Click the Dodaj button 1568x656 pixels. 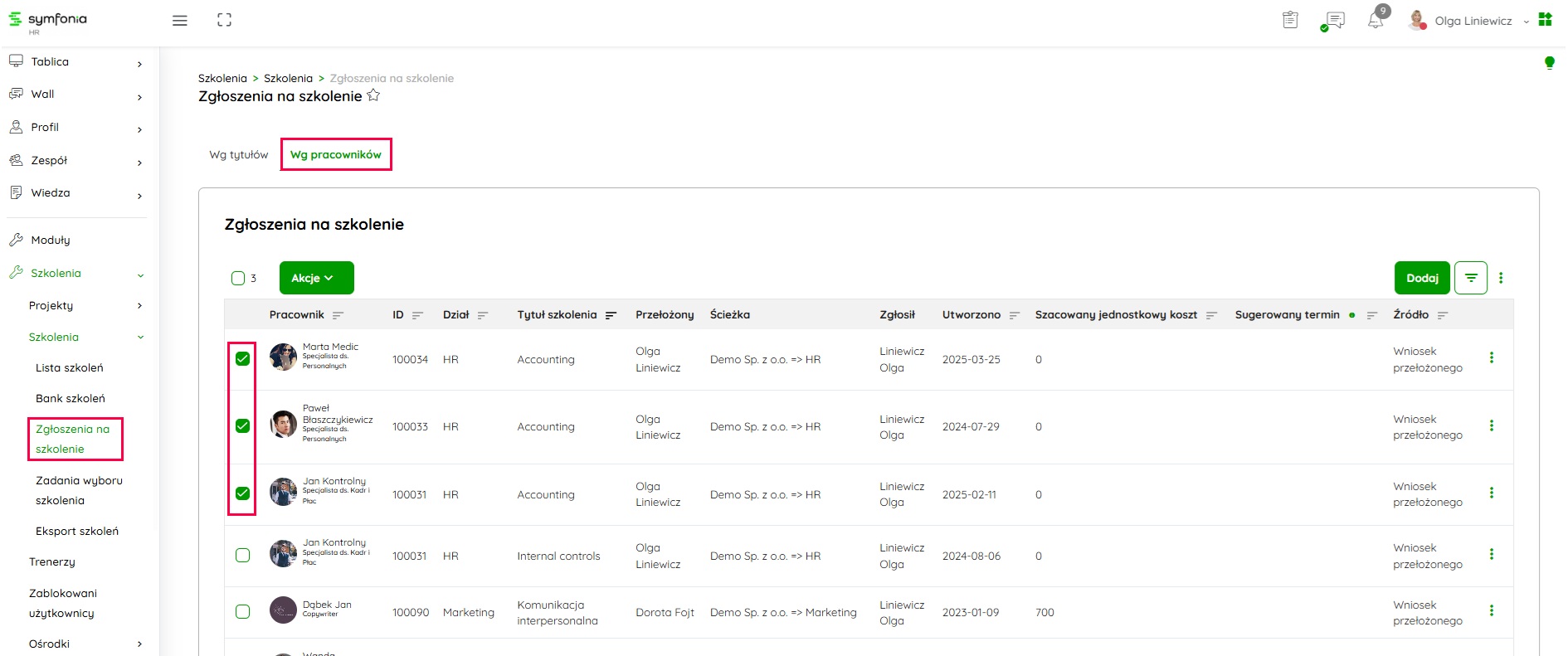coord(1422,278)
